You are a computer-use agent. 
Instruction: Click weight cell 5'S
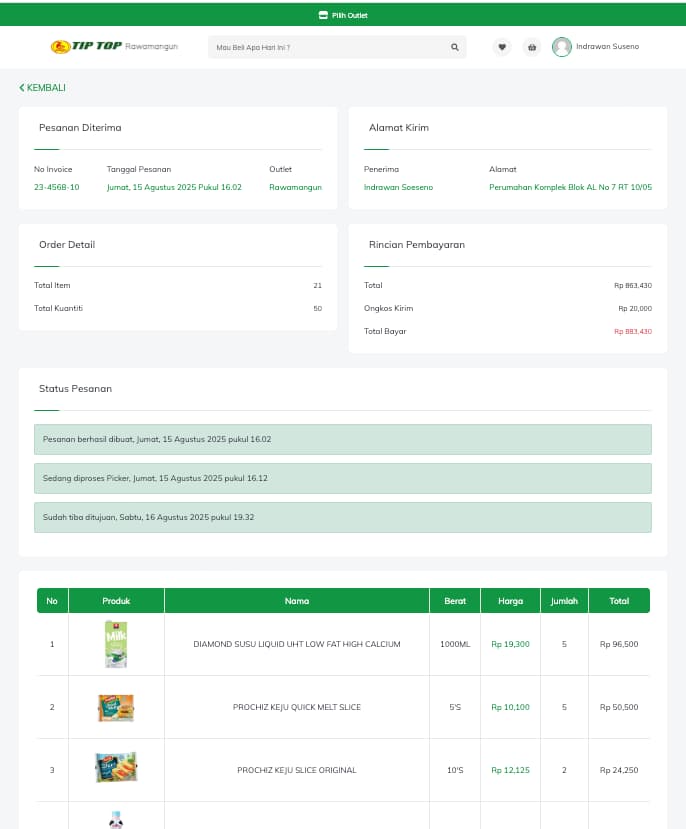click(455, 707)
